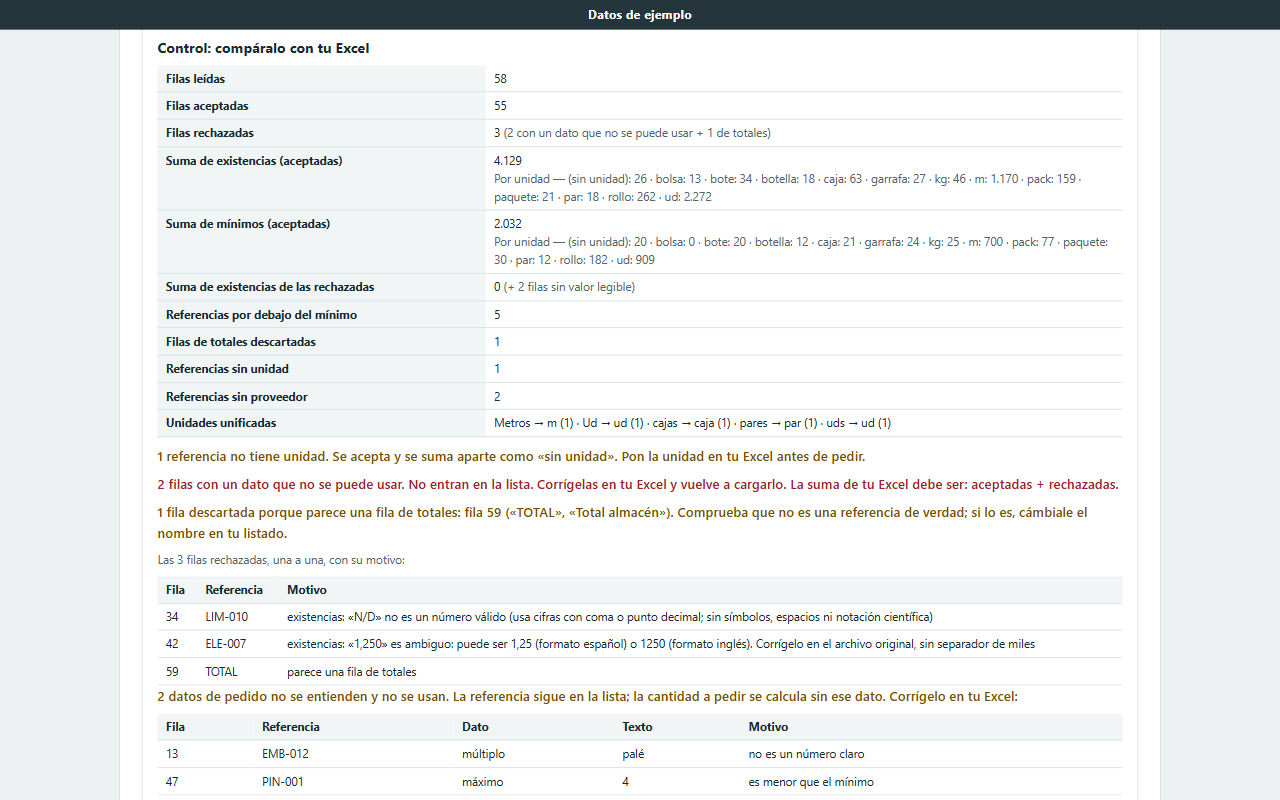Click the "Texto" column header
1280x800 pixels.
tap(637, 727)
